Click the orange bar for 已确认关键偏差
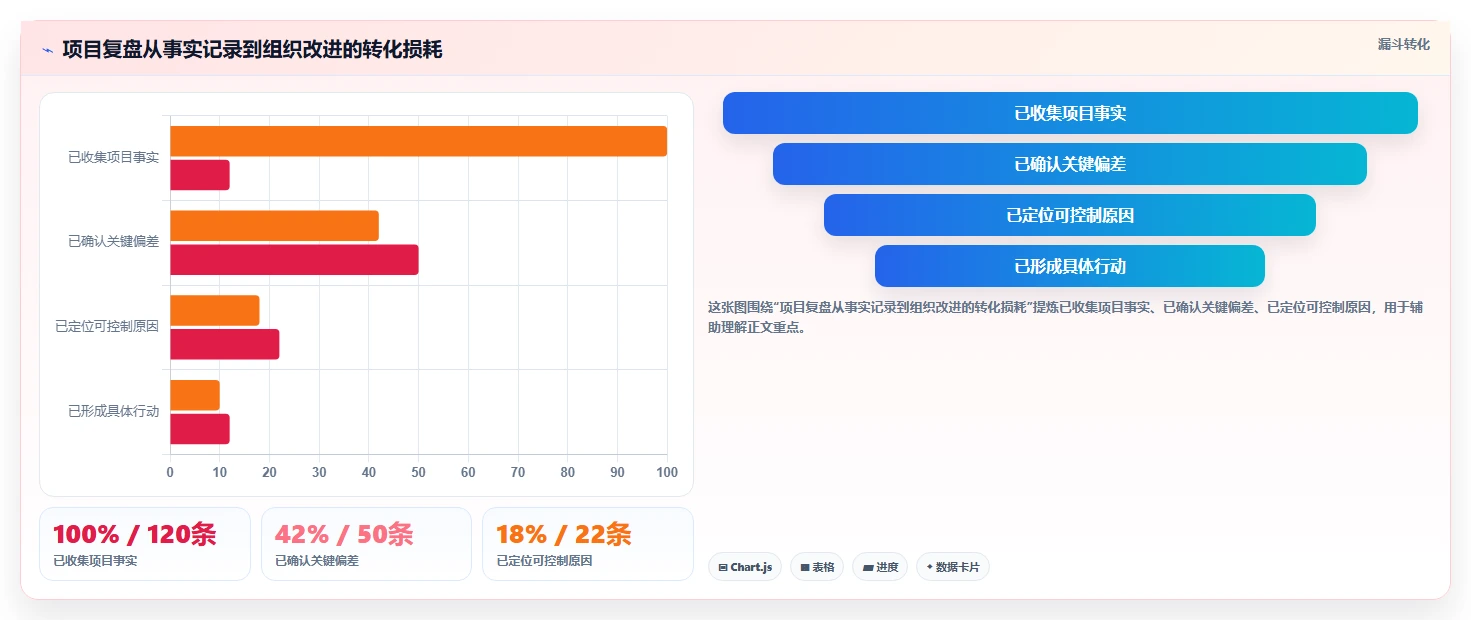The image size is (1471, 620). 274,226
